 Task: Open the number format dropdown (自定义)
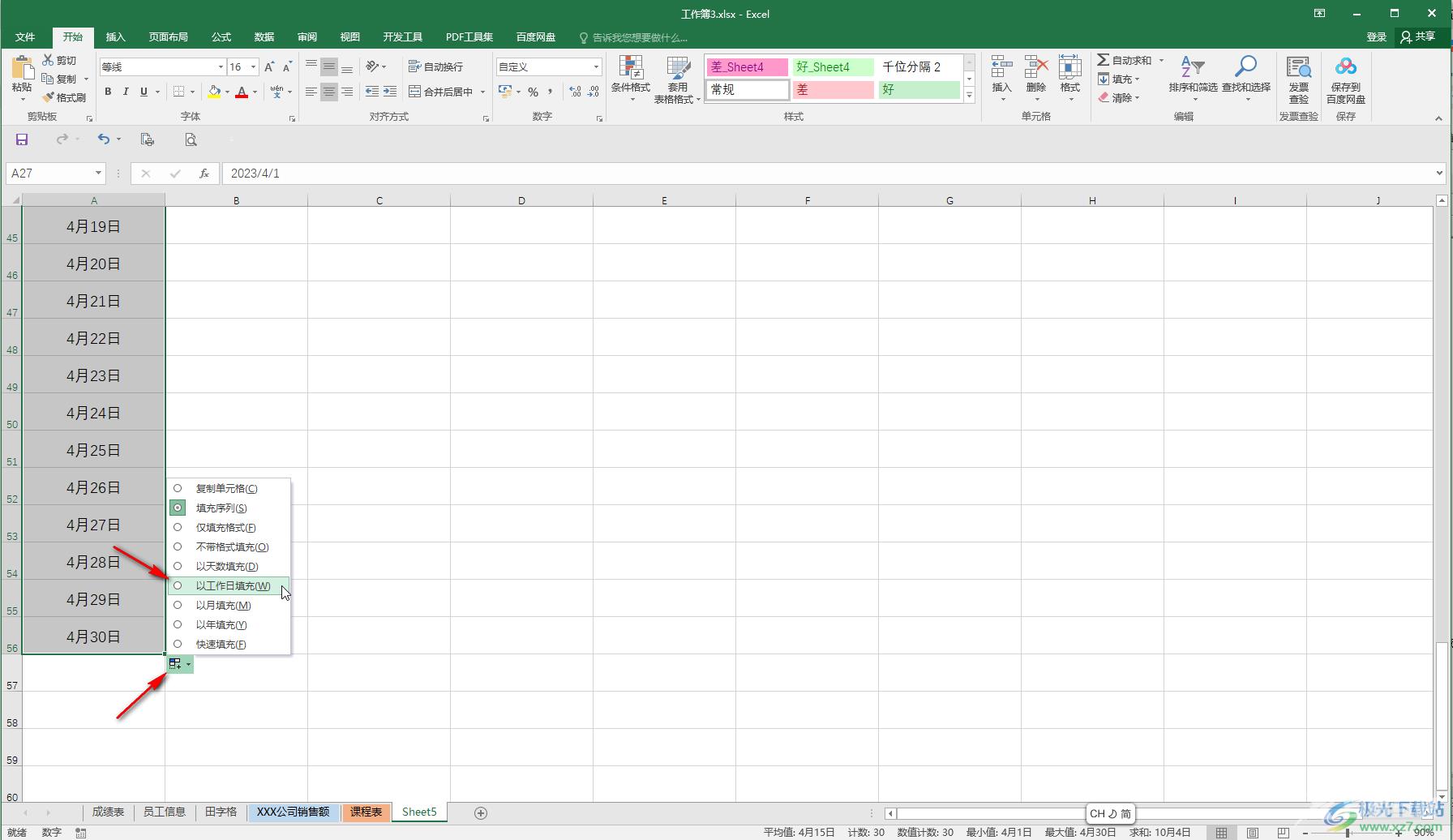[x=596, y=66]
